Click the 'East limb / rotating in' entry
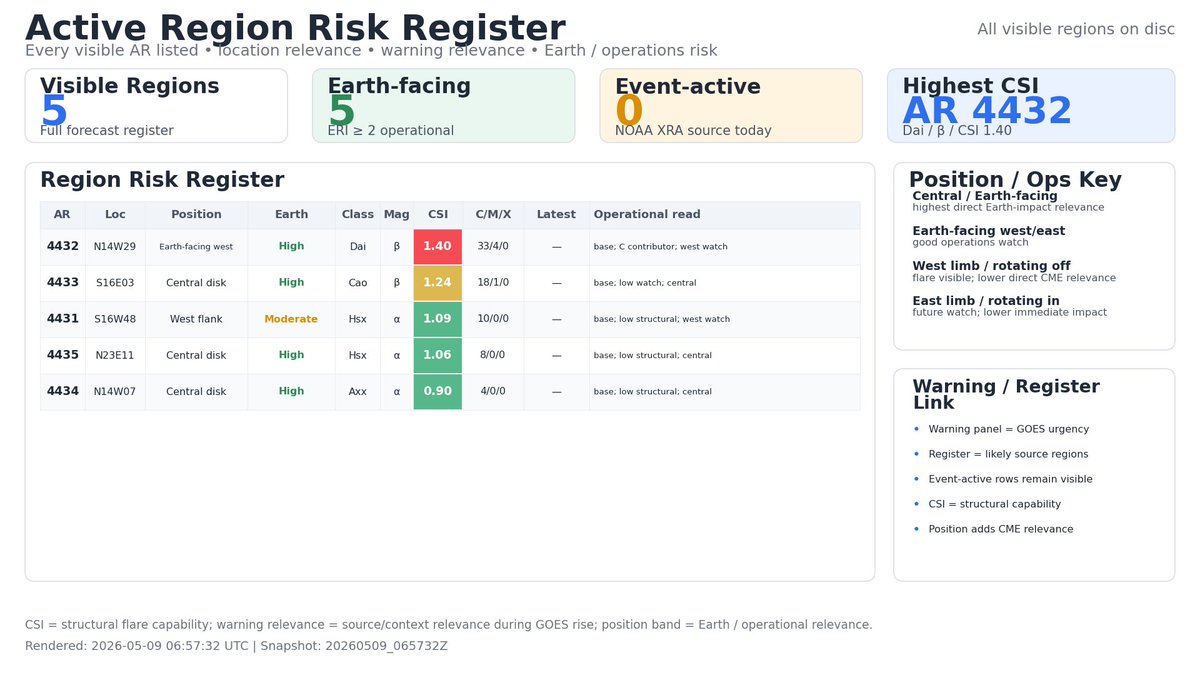This screenshot has width=1200, height=675. tap(1009, 306)
